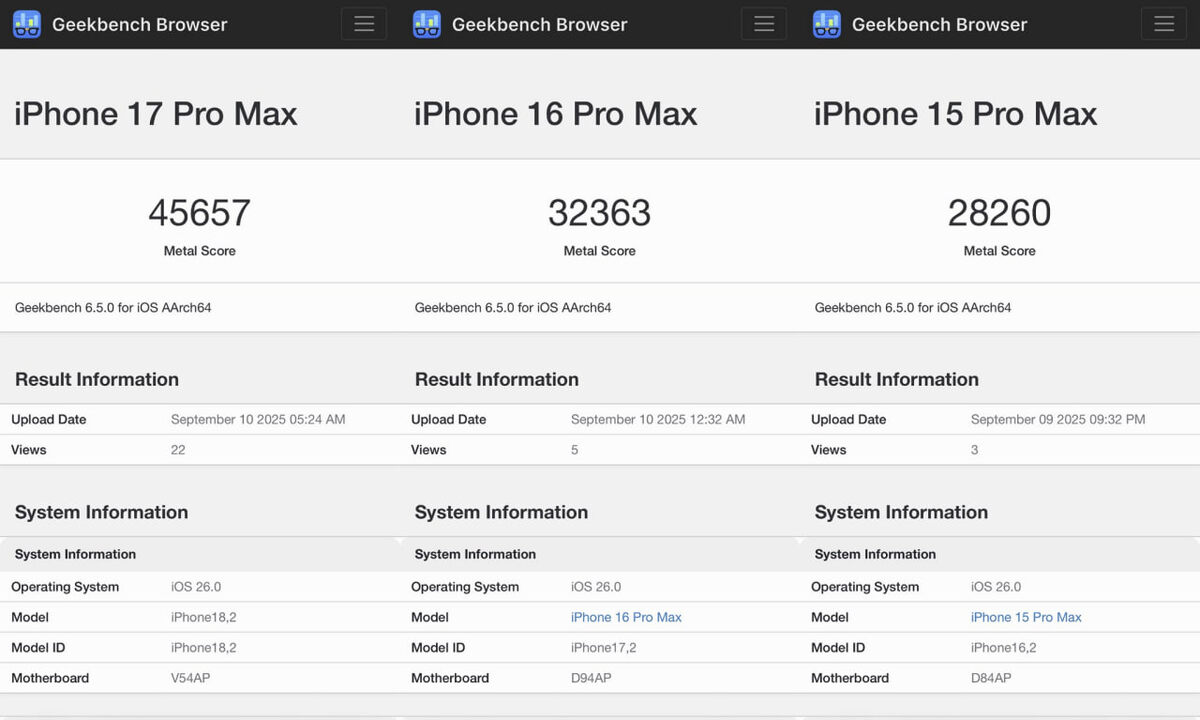Click iOS 26.0 value in iPhone 17 panel
This screenshot has width=1200, height=720.
(x=196, y=587)
